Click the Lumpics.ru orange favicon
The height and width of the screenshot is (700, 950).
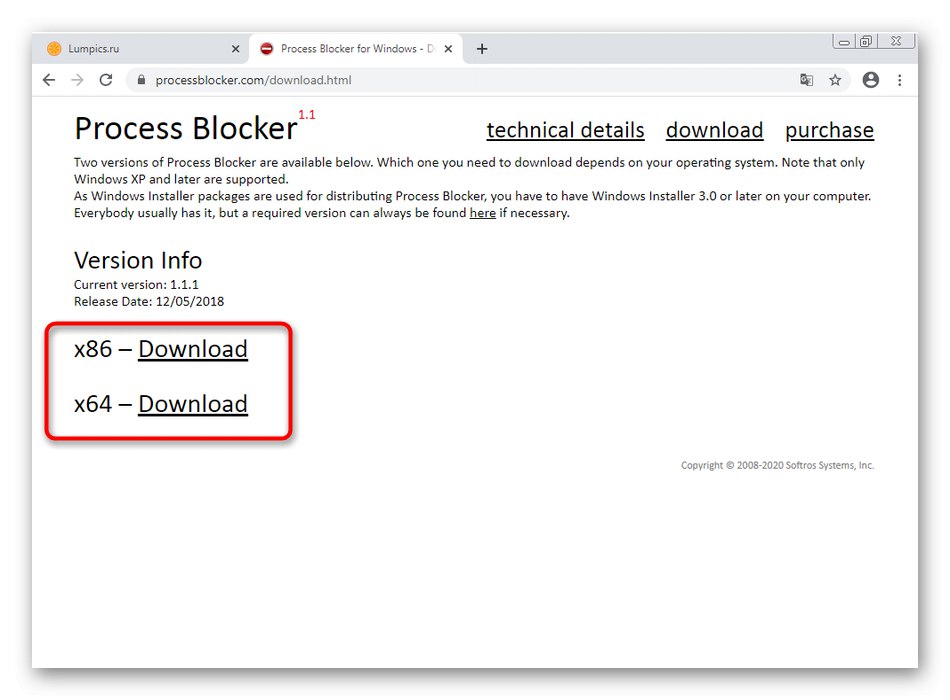pos(54,48)
